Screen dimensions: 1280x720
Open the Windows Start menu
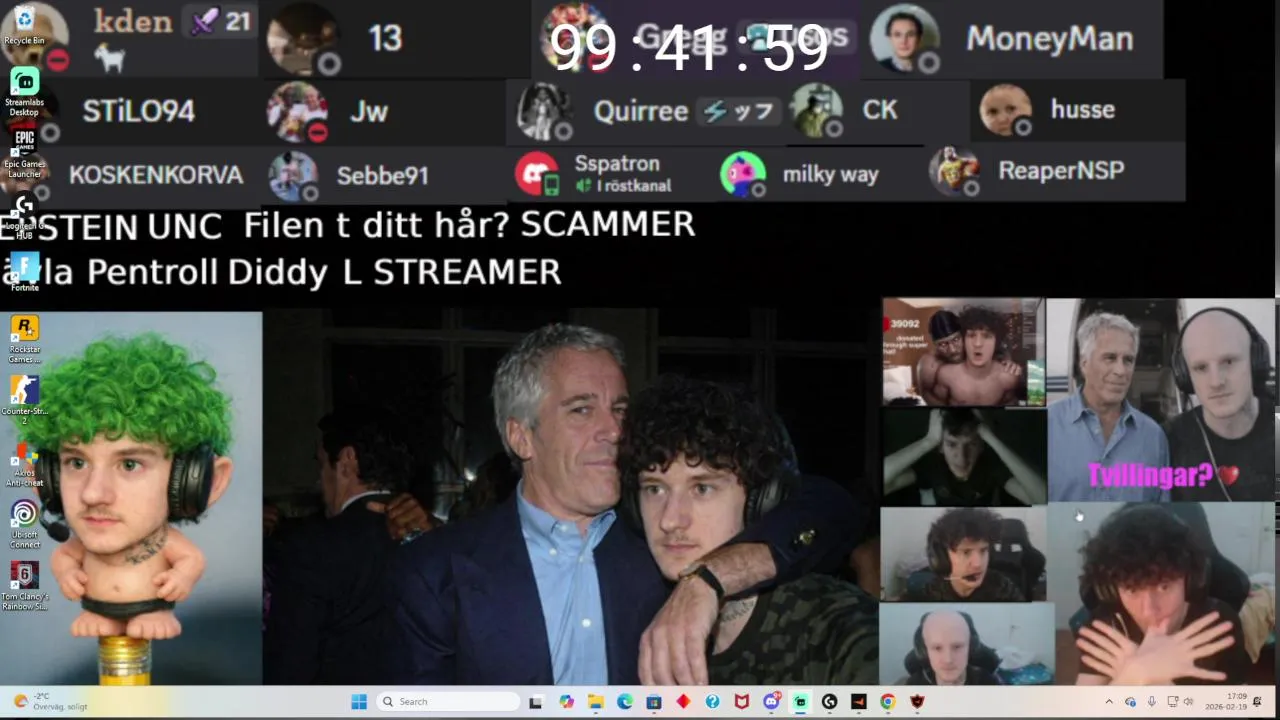pyautogui.click(x=359, y=702)
